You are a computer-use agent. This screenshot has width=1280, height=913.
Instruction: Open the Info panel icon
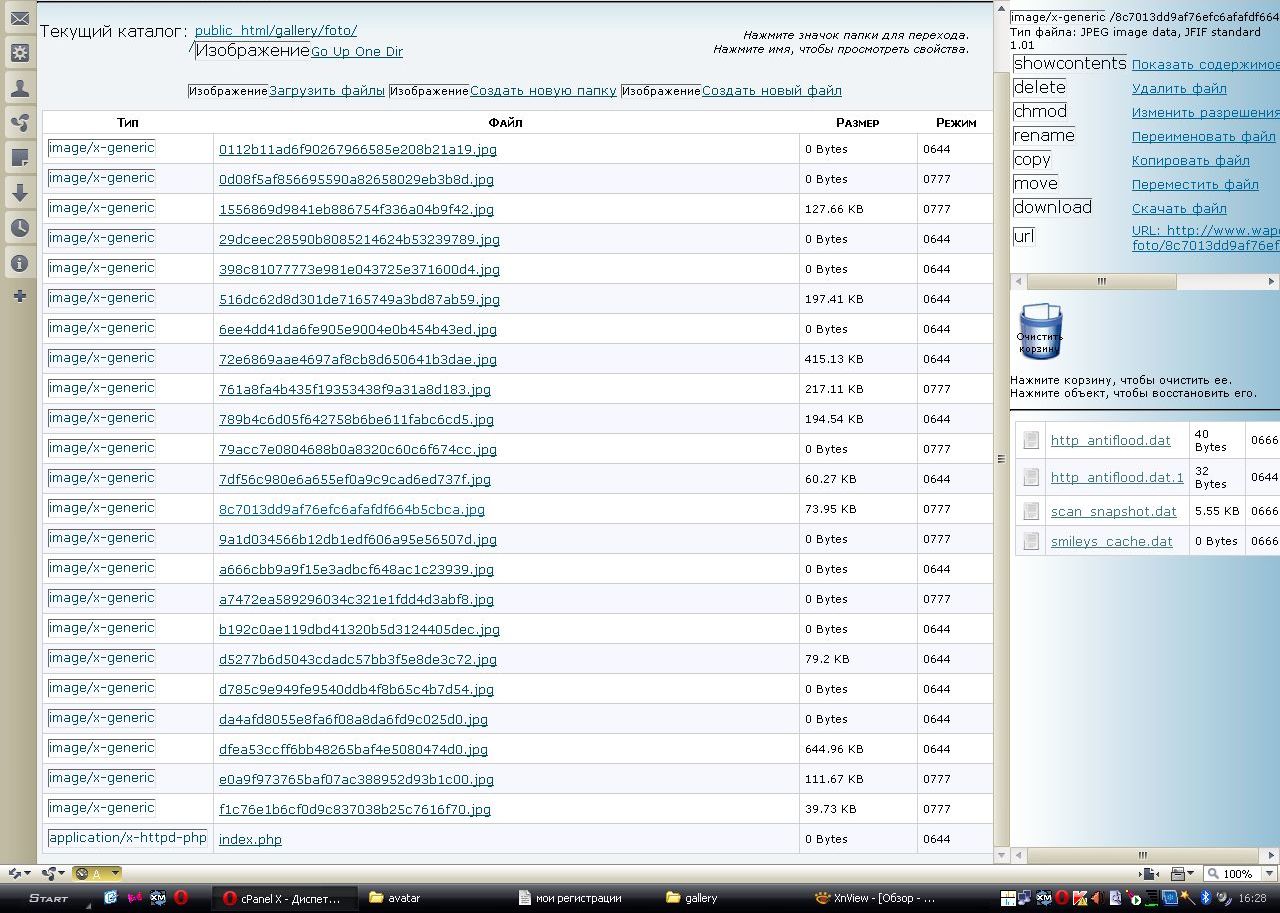click(19, 263)
